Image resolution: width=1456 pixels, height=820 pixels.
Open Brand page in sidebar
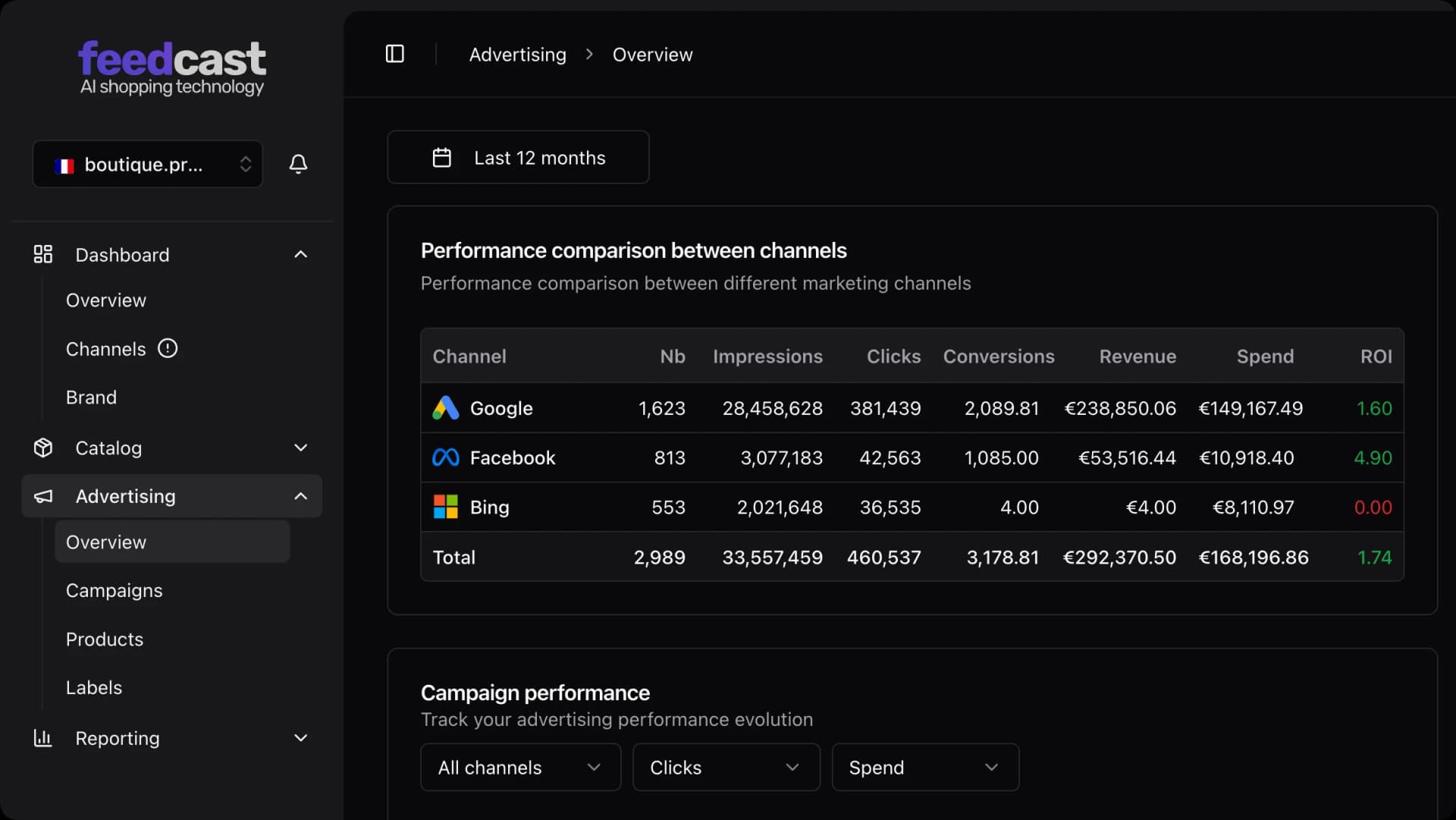tap(92, 397)
